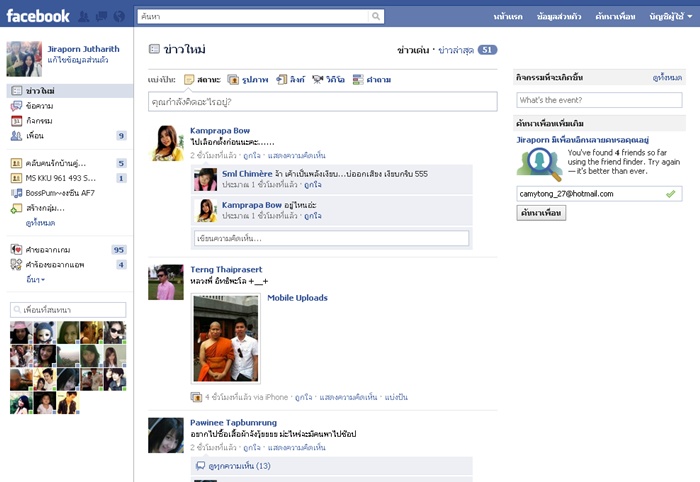Open Pawinee Tapbumrung profile link

[x=233, y=422]
